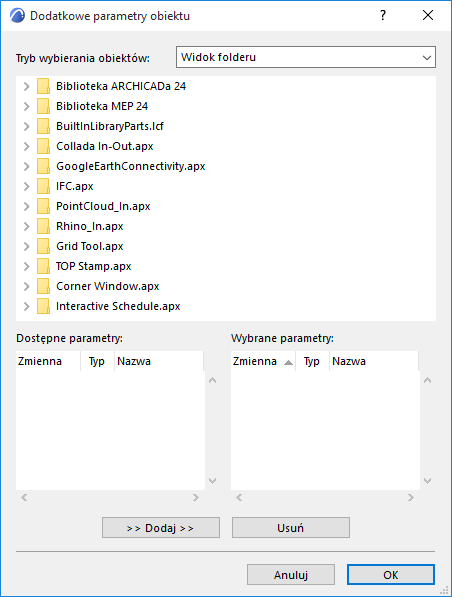Click the TOP Stamp.apx folder icon

(x=43, y=266)
